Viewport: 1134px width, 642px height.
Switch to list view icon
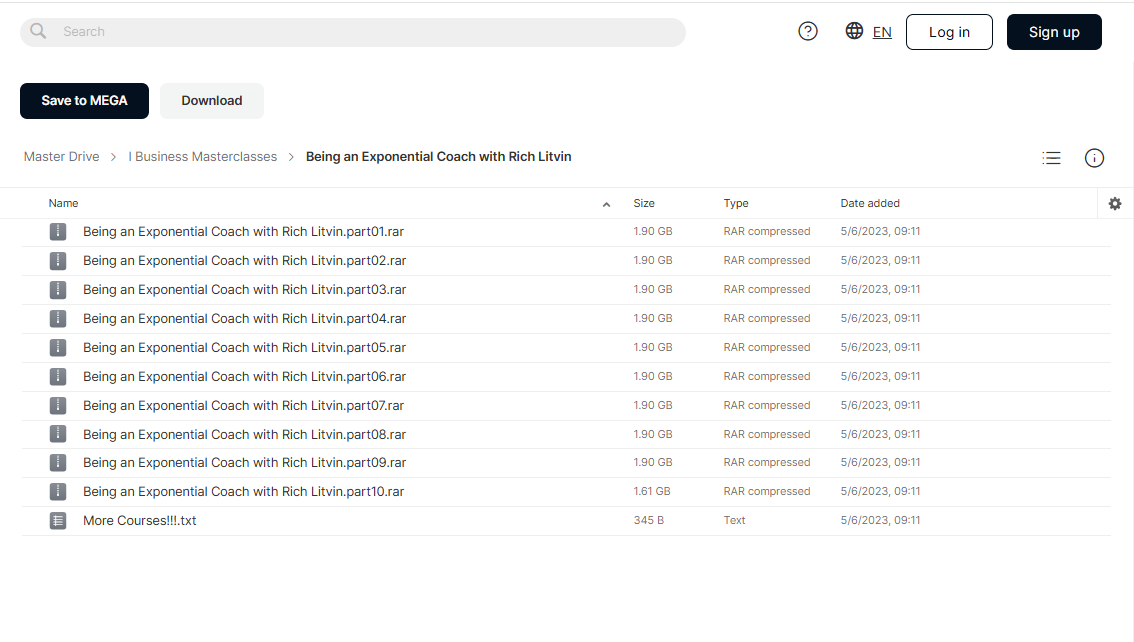[x=1052, y=158]
